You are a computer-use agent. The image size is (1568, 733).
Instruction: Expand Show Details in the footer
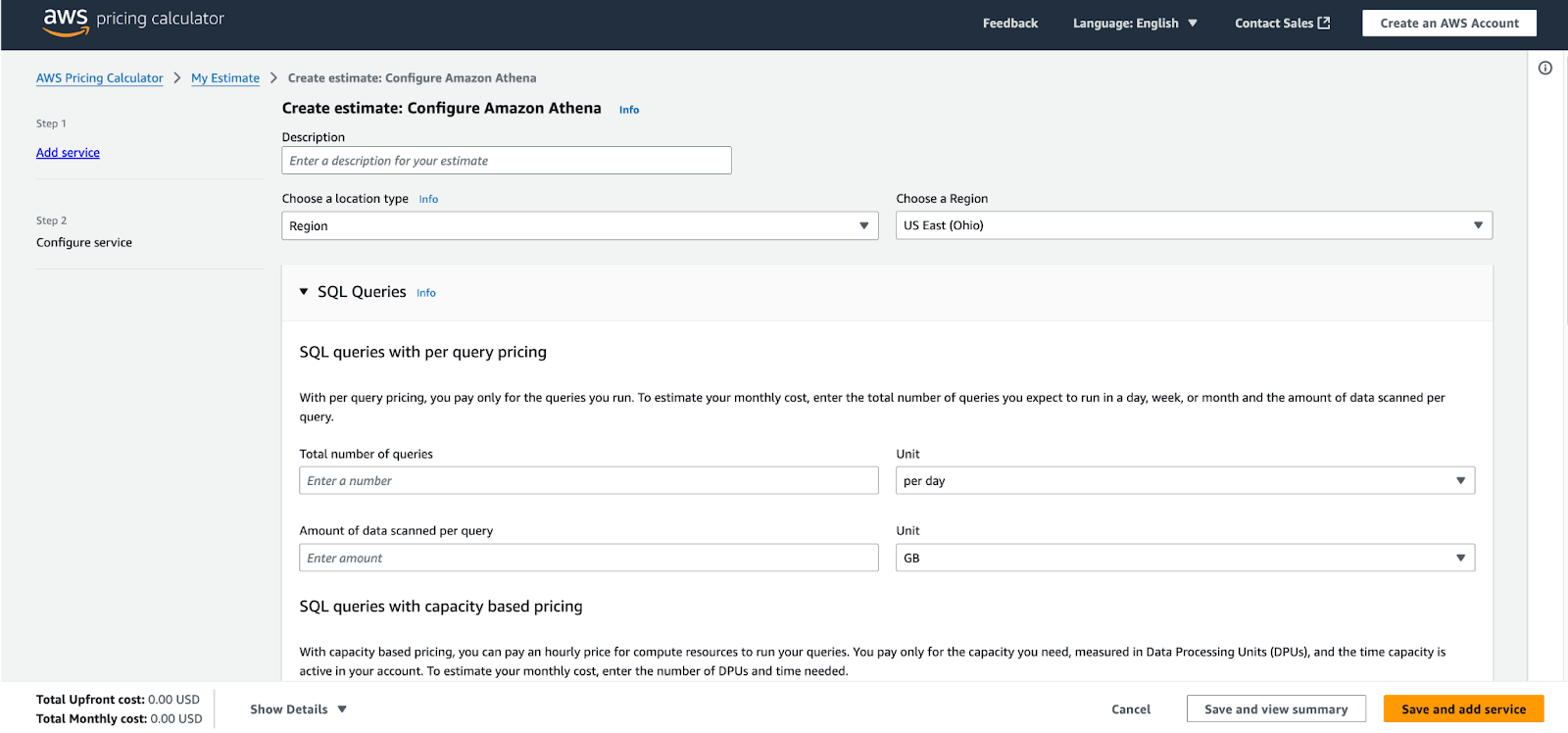(298, 709)
